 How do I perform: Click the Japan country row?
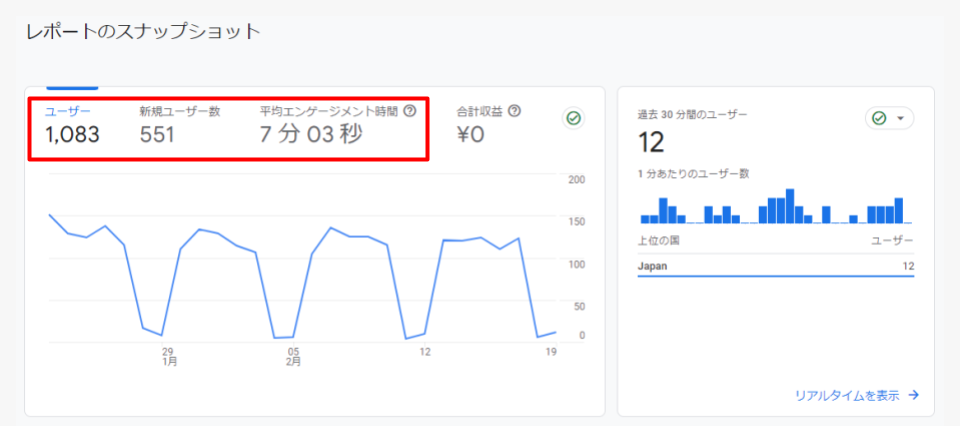click(x=776, y=266)
